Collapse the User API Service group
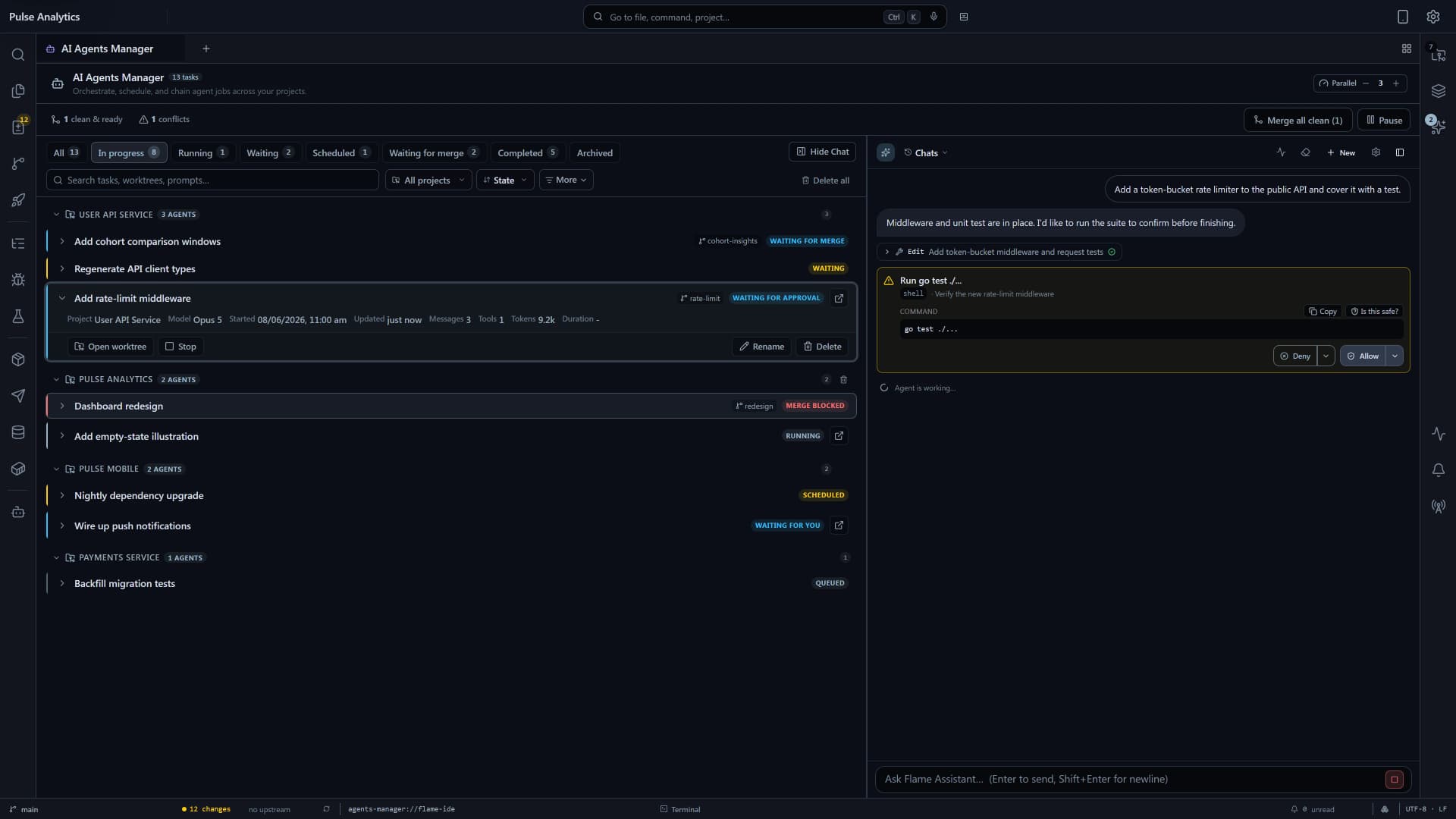 tap(56, 215)
